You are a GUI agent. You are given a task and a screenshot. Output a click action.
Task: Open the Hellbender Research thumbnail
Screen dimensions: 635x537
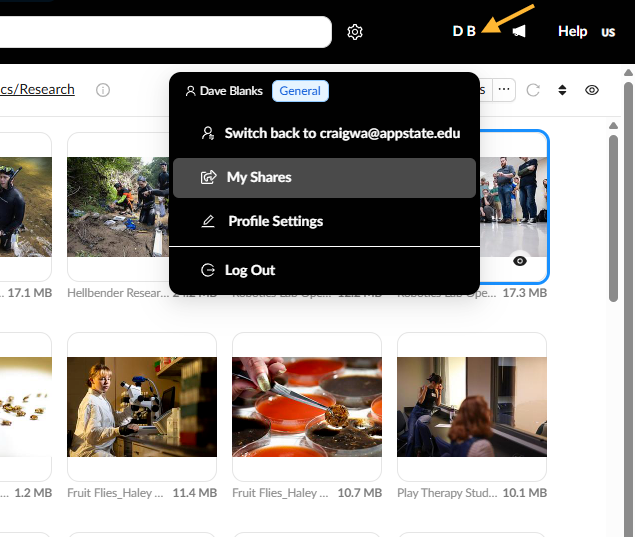[x=118, y=207]
